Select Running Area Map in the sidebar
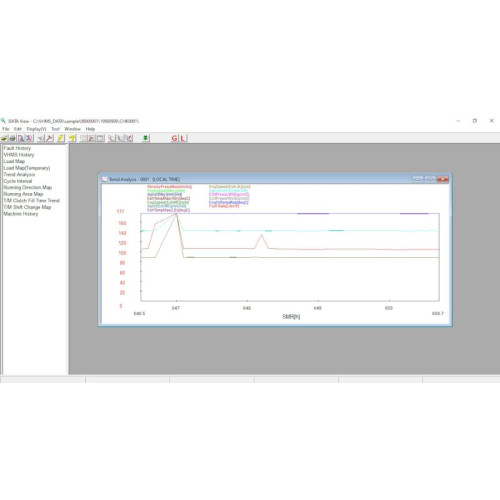 point(23,194)
